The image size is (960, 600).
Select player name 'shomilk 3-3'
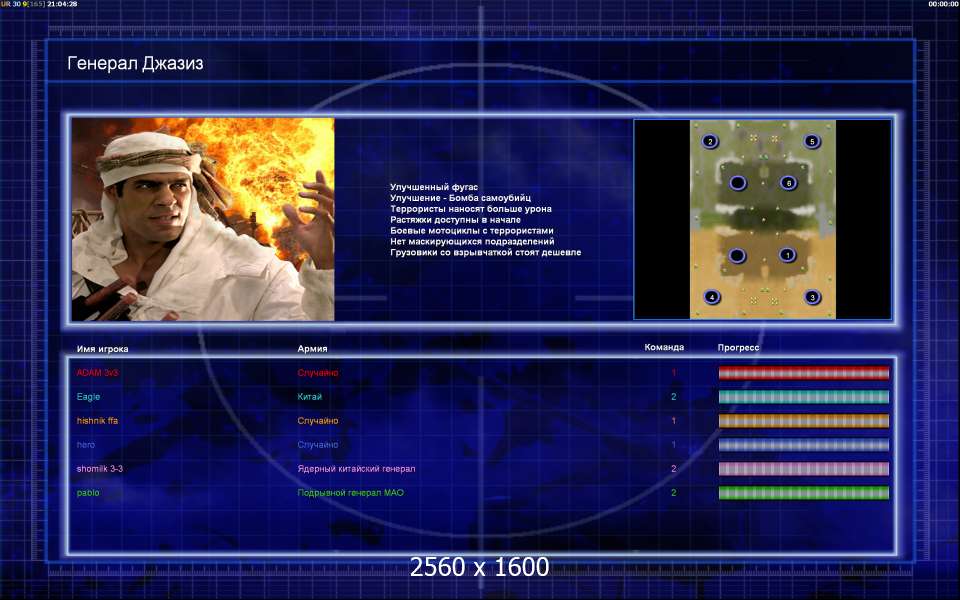pos(100,468)
